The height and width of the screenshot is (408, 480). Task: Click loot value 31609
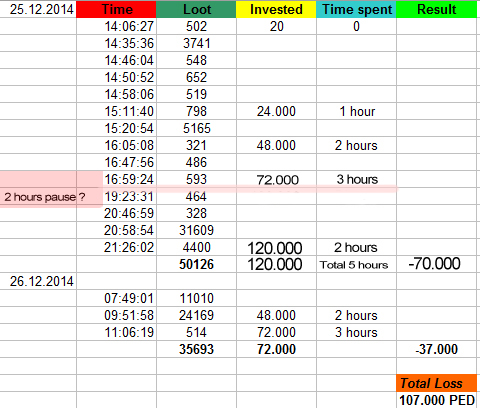[x=196, y=230]
